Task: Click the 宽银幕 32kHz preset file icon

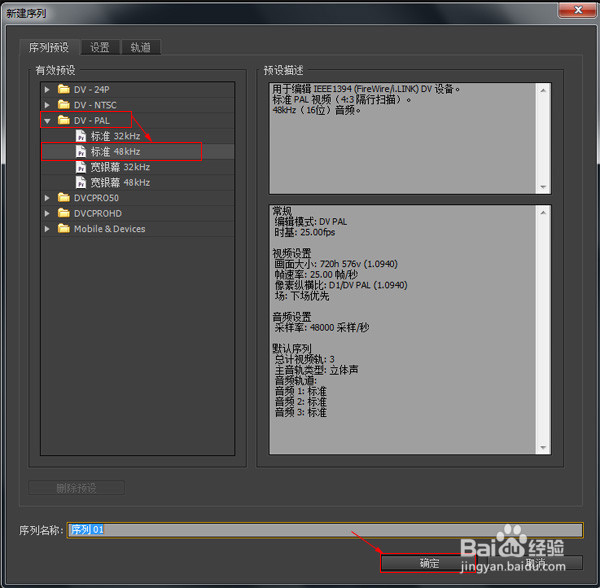Action: click(x=81, y=167)
